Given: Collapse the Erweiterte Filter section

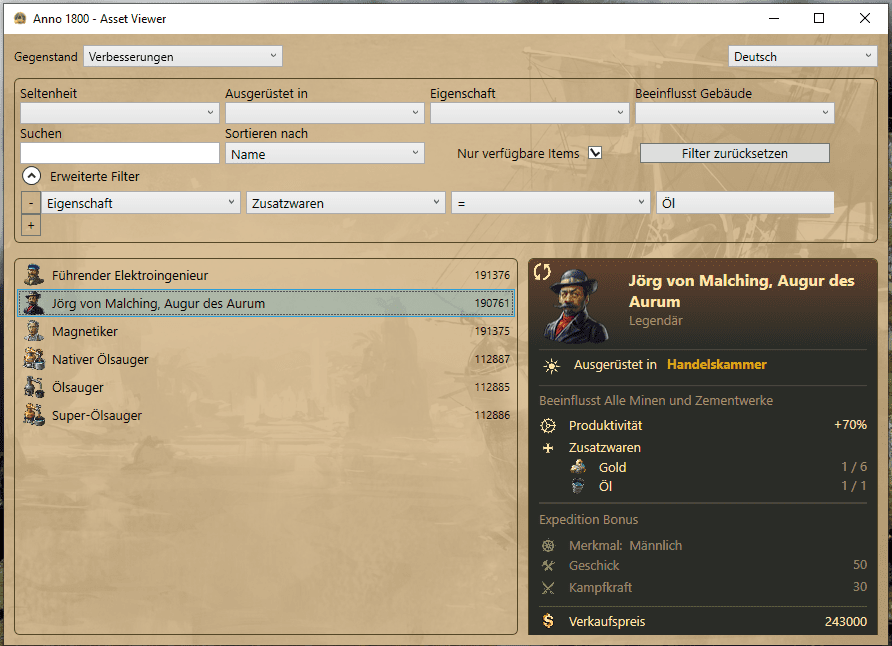Looking at the screenshot, I should [31, 176].
